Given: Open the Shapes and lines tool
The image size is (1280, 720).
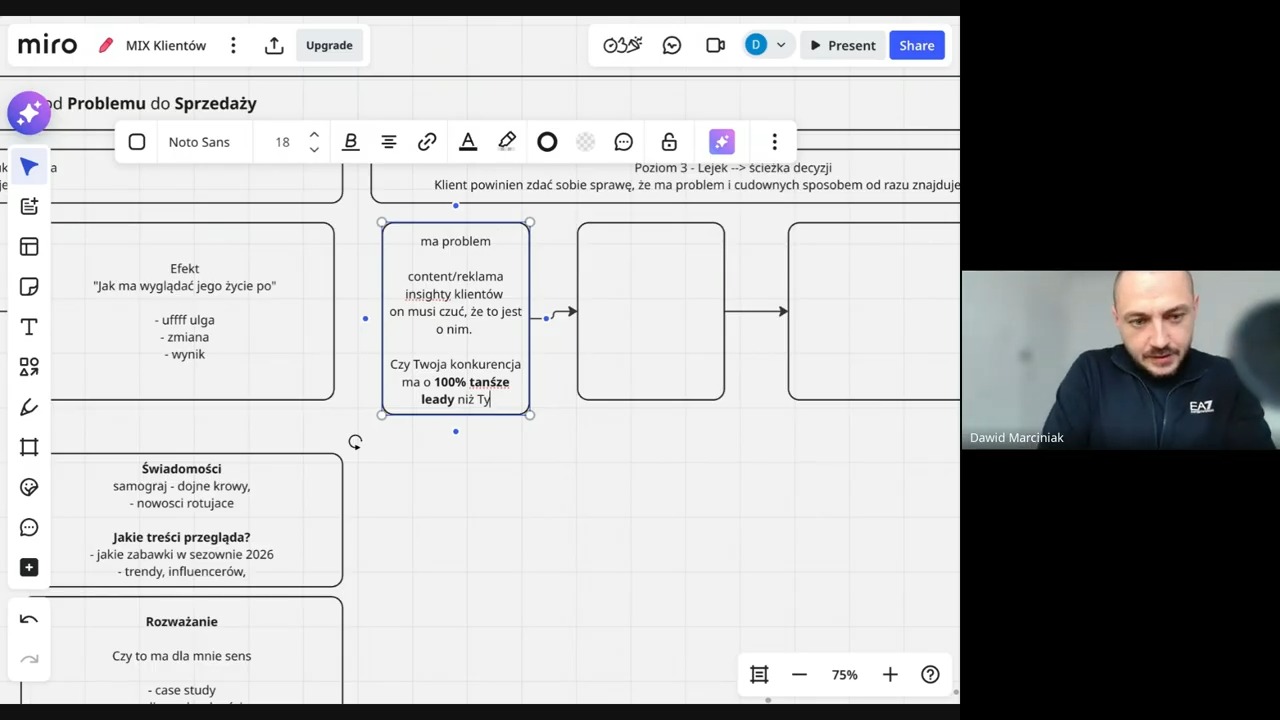Looking at the screenshot, I should [x=29, y=367].
